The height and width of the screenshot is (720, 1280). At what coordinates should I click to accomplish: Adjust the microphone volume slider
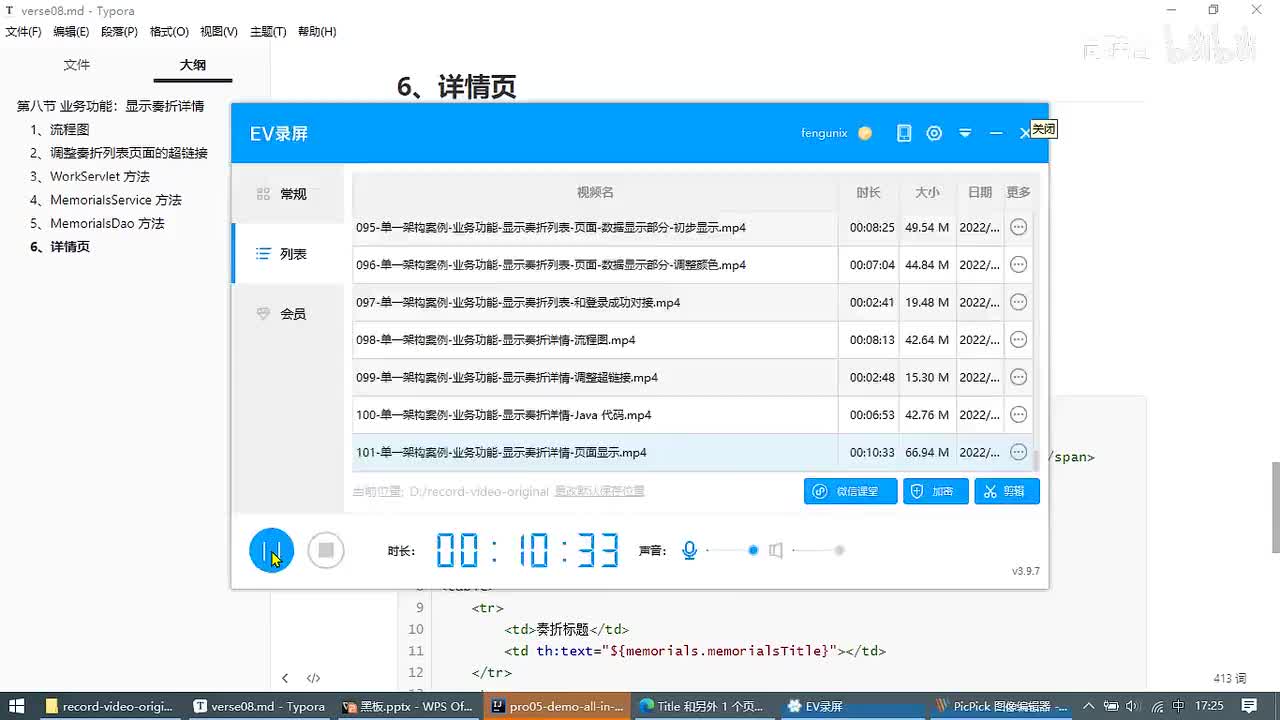tap(731, 550)
